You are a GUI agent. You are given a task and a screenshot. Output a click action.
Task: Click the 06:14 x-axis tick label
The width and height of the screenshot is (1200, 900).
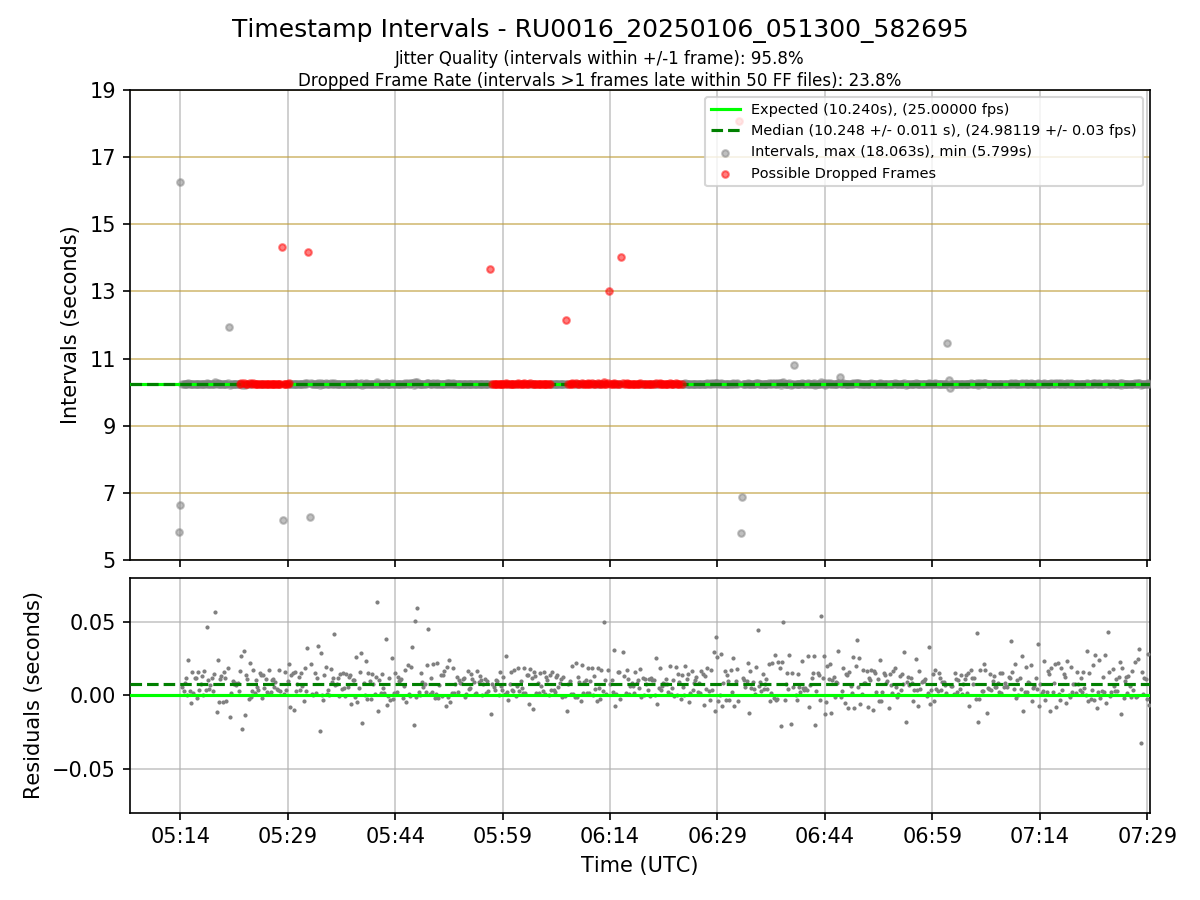tap(610, 835)
